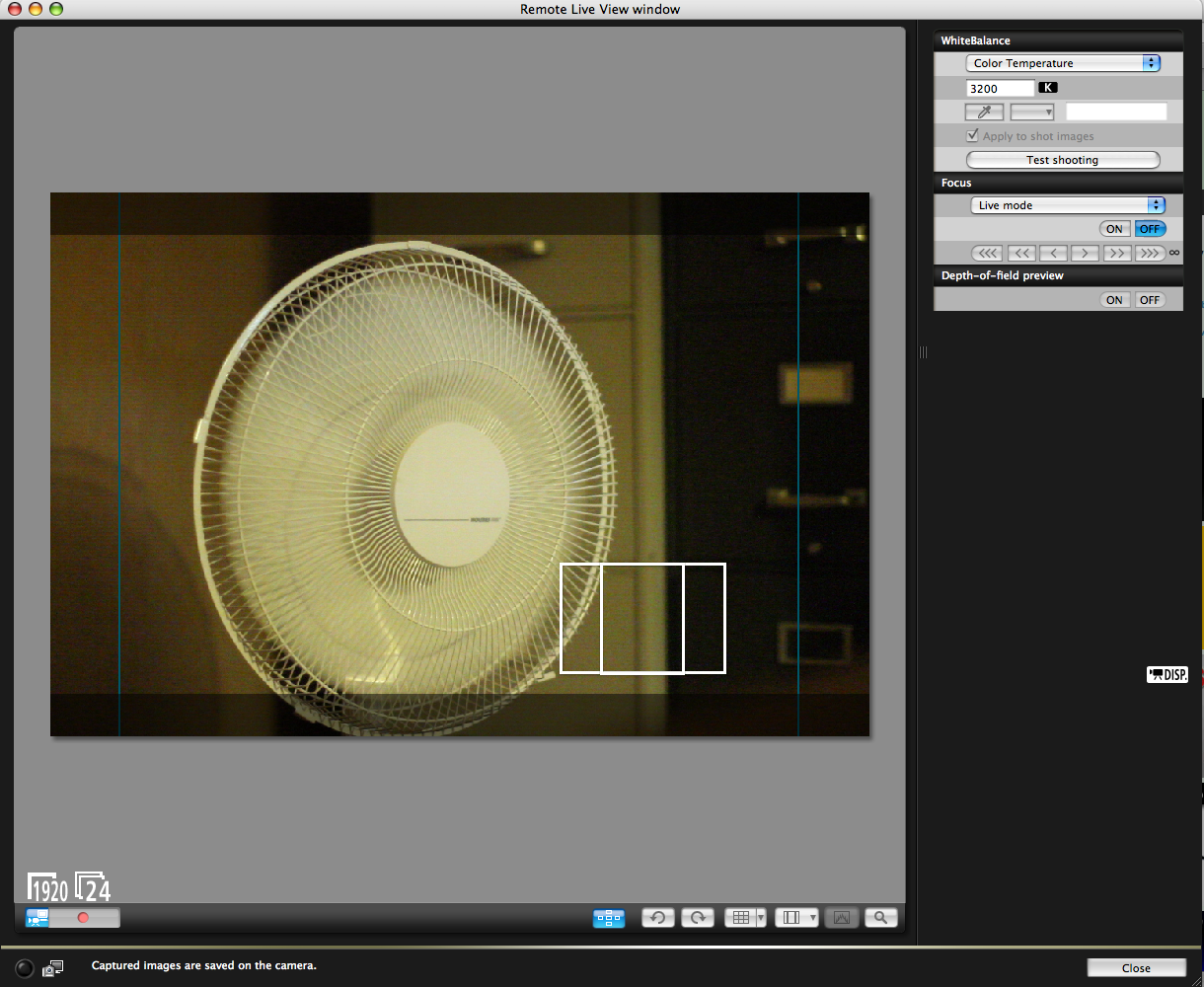This screenshot has height=987, width=1204.
Task: Click the movie DISP. icon
Action: [x=1167, y=675]
